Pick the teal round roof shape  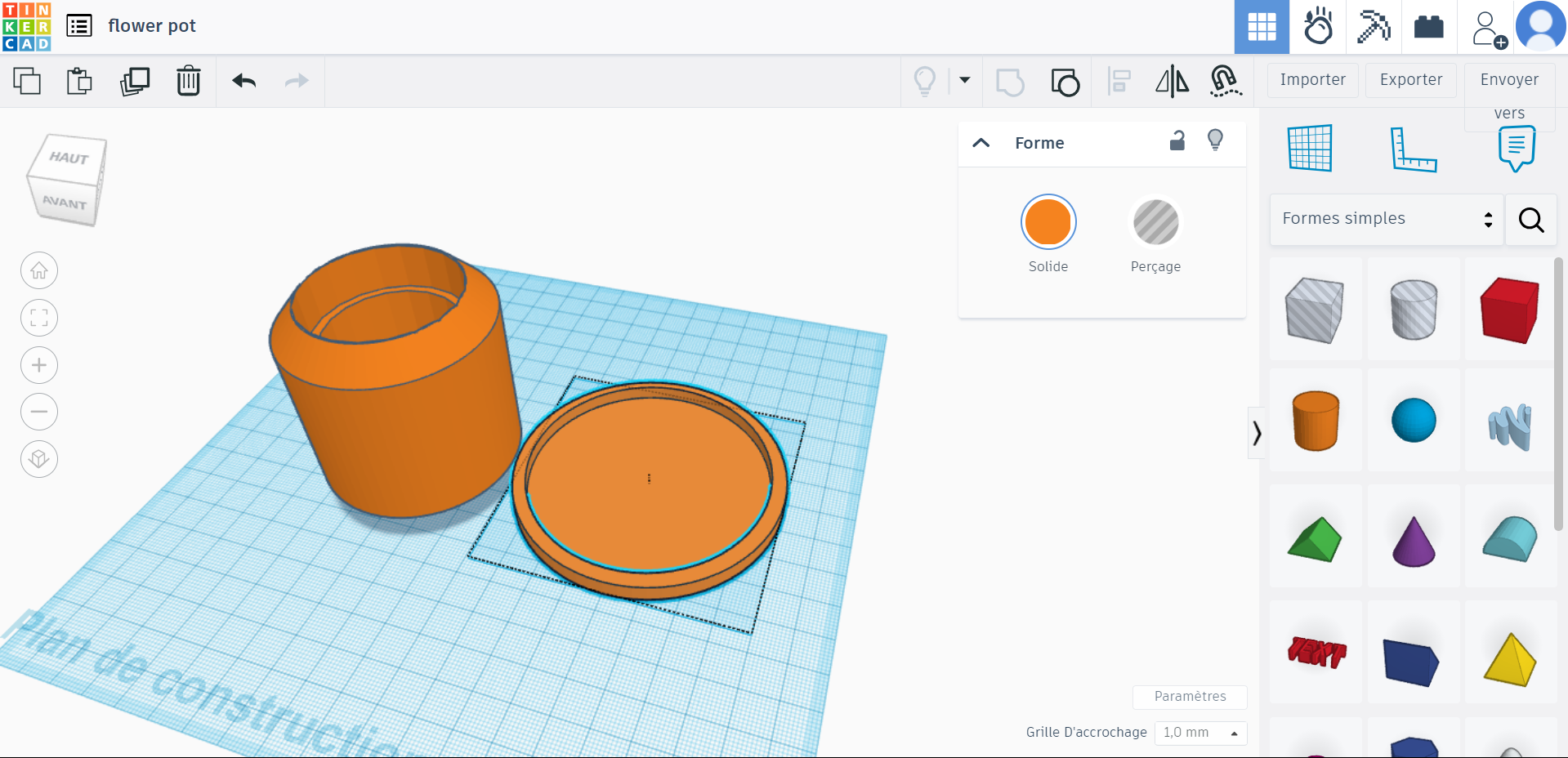coord(1510,539)
